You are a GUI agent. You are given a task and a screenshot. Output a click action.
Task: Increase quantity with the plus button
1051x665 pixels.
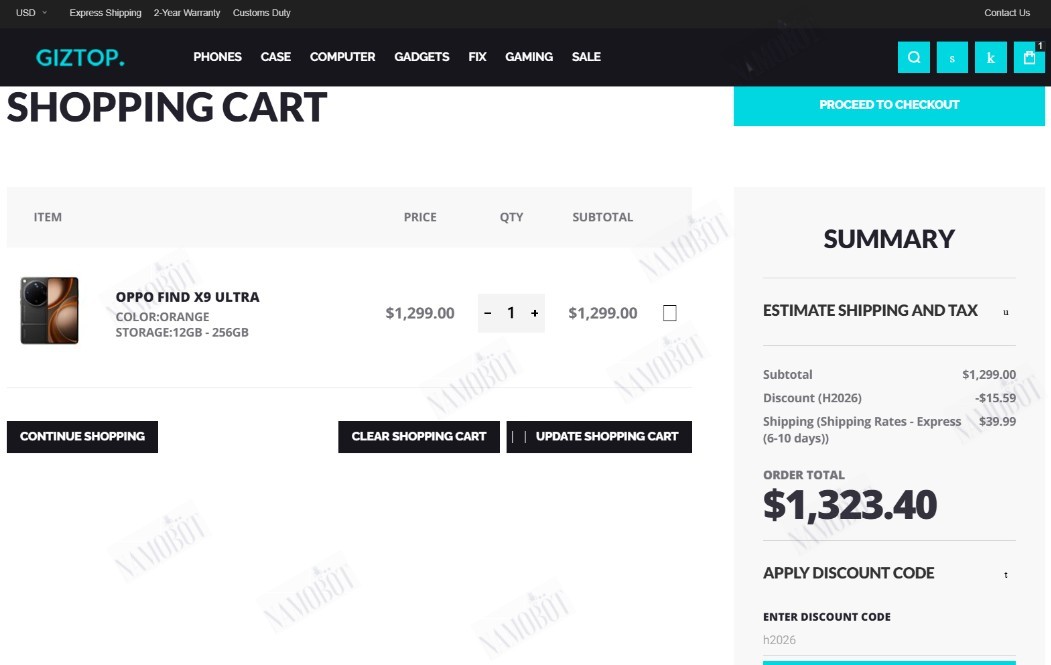(x=534, y=313)
